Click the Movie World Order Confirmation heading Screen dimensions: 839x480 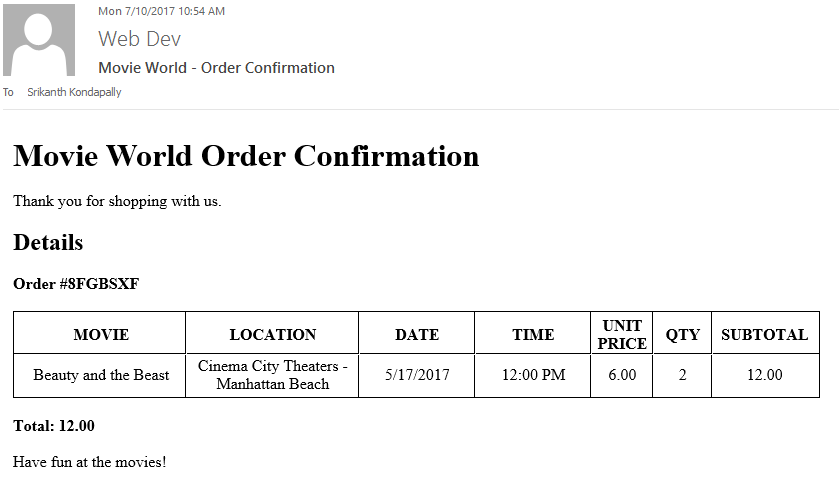(246, 156)
